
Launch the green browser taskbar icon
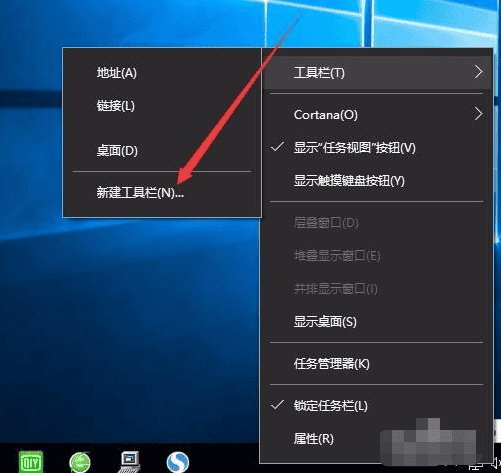pos(80,463)
